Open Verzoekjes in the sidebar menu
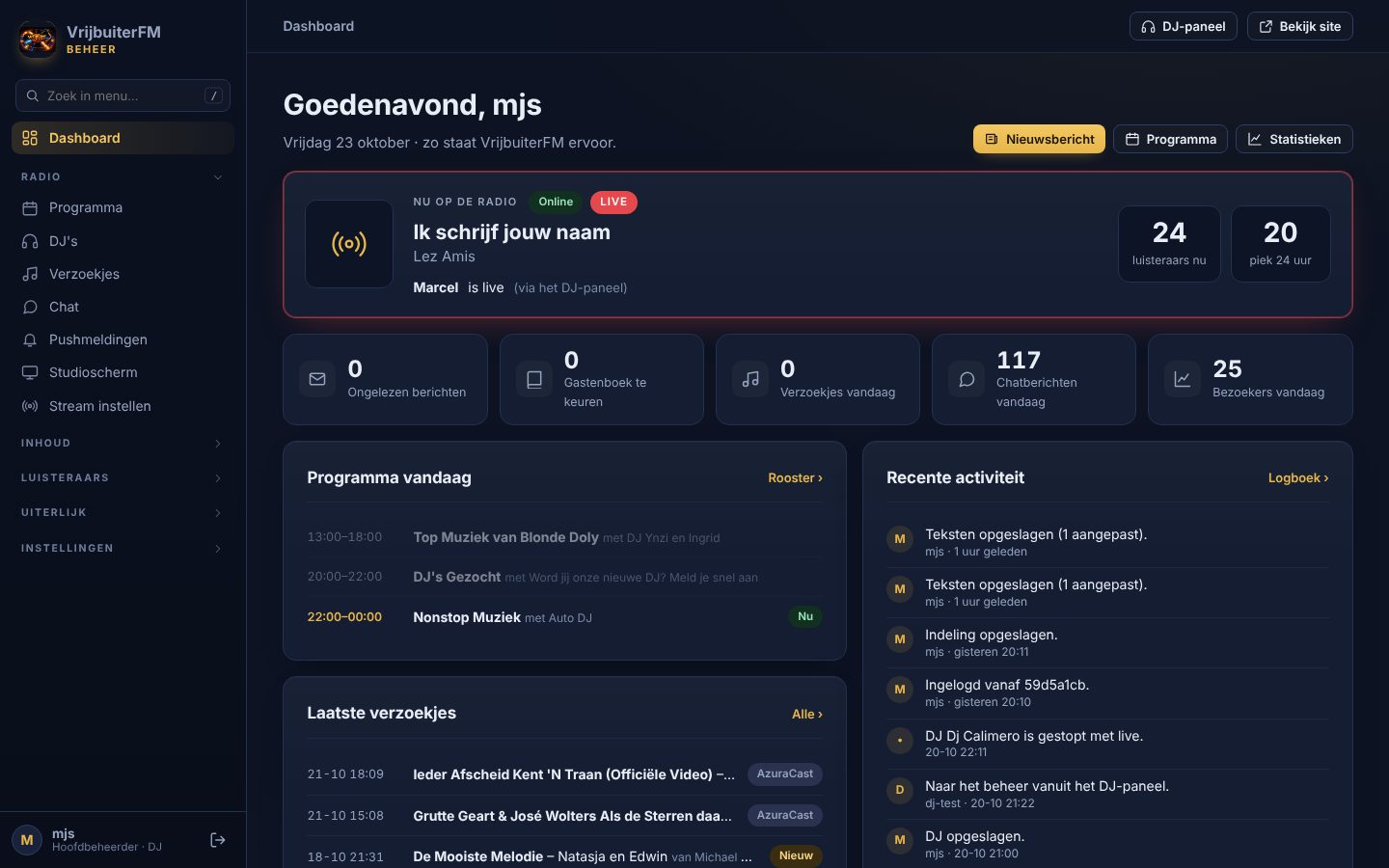1389x868 pixels. 123,274
